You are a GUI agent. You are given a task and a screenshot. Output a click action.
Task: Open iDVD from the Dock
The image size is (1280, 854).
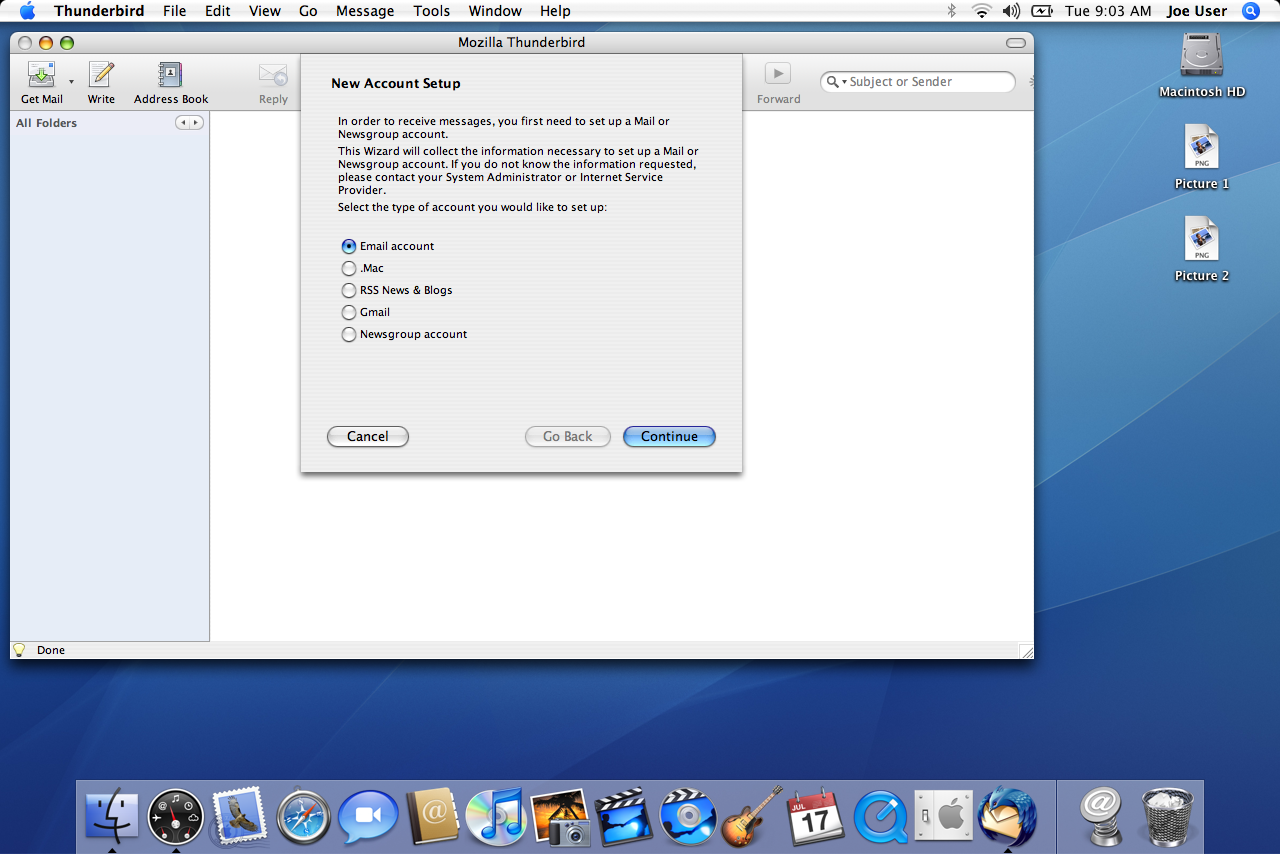688,817
